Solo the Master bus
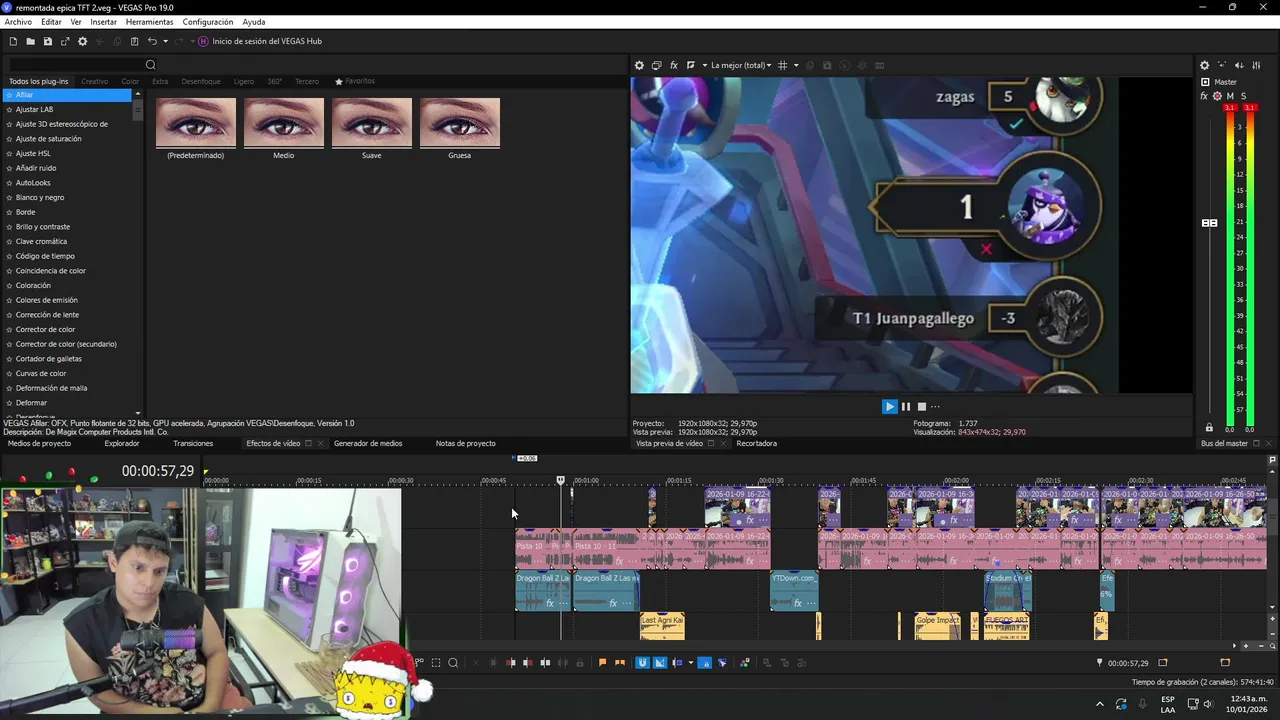Screen dimensions: 1280x720 [1243, 96]
